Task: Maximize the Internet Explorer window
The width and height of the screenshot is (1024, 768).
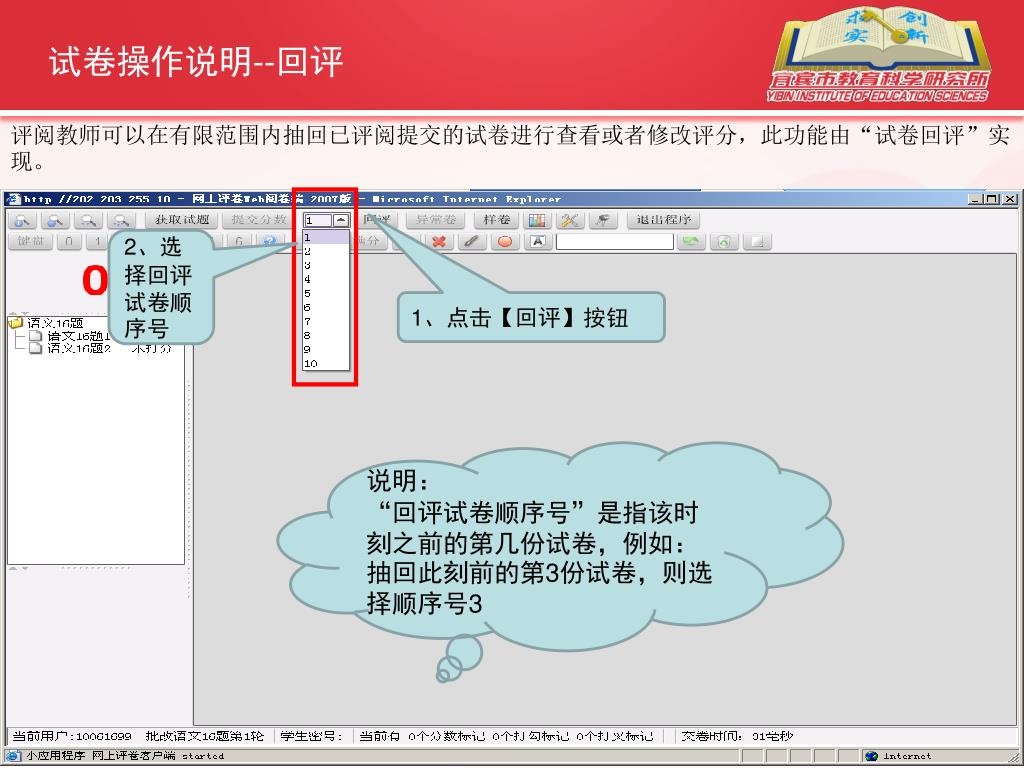Action: point(992,199)
